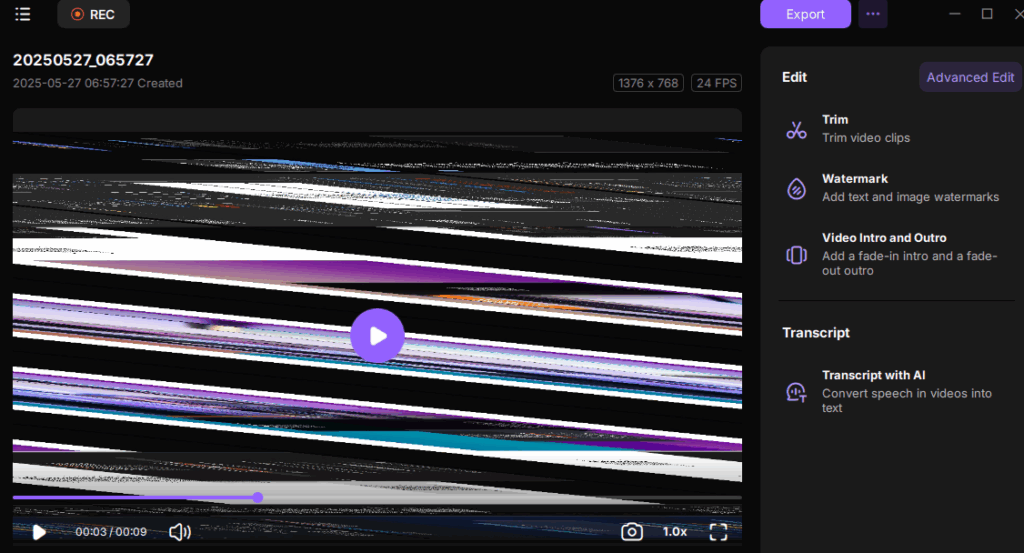Click the creation date text
This screenshot has width=1024, height=553.
97,84
